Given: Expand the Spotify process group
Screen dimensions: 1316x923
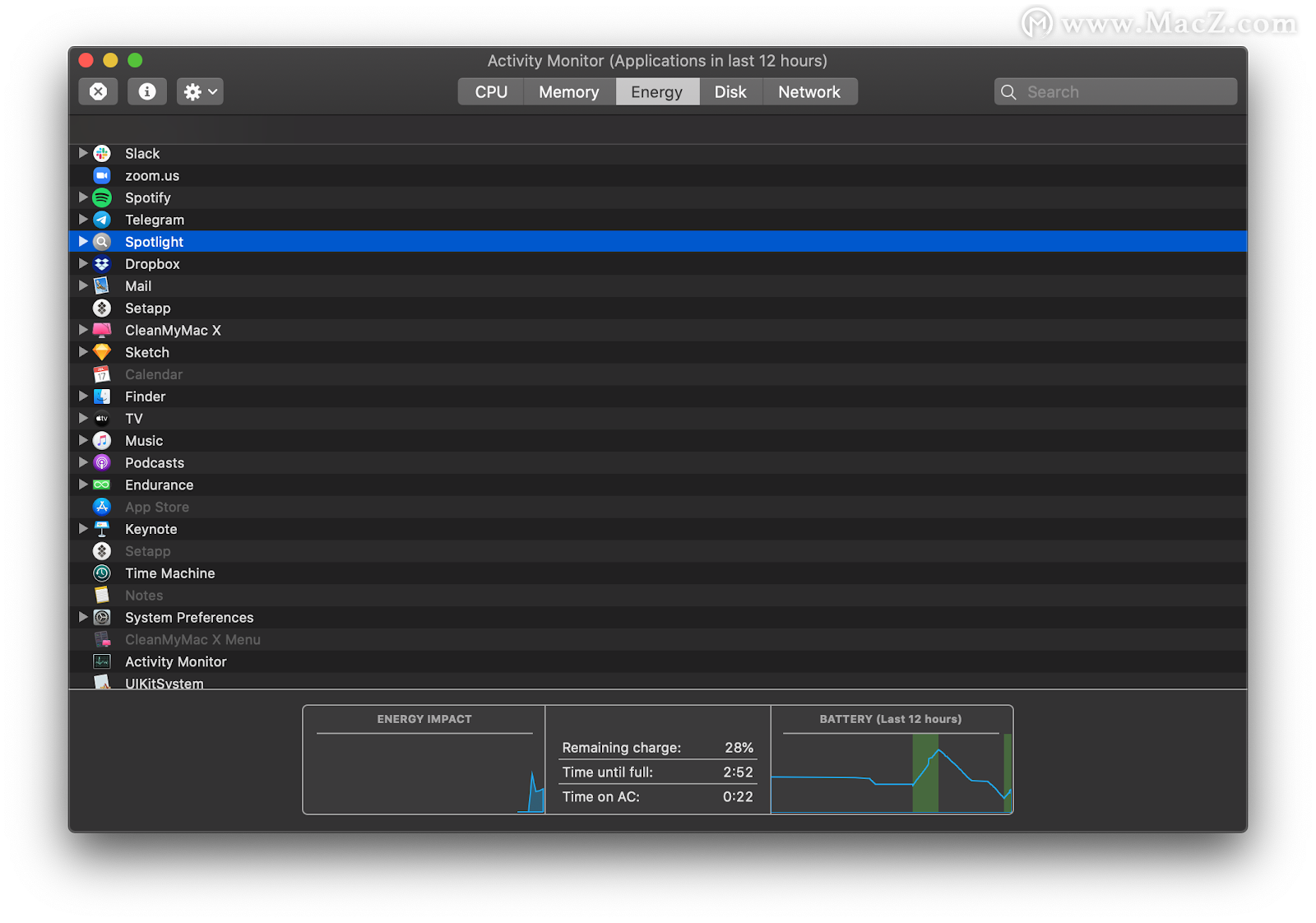Looking at the screenshot, I should pyautogui.click(x=83, y=197).
